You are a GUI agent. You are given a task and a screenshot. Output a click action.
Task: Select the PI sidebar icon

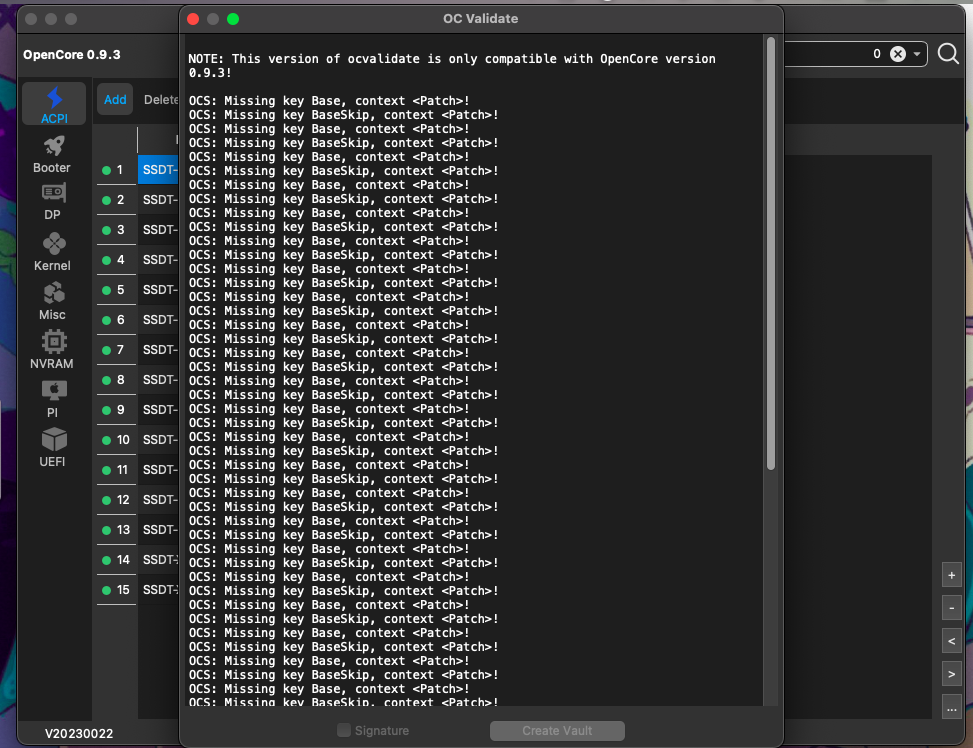tap(52, 397)
